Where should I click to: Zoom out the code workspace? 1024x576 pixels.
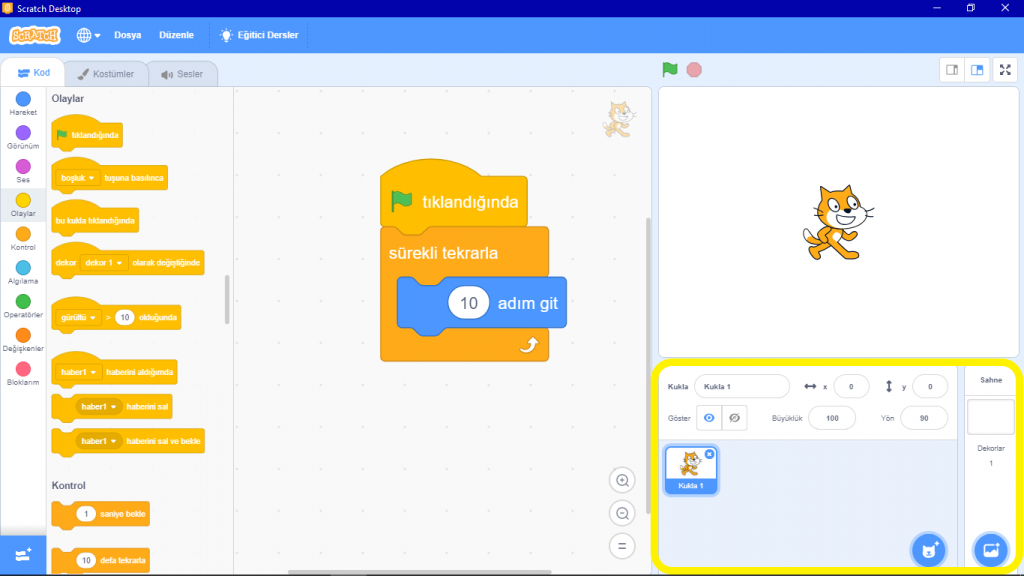(x=622, y=513)
